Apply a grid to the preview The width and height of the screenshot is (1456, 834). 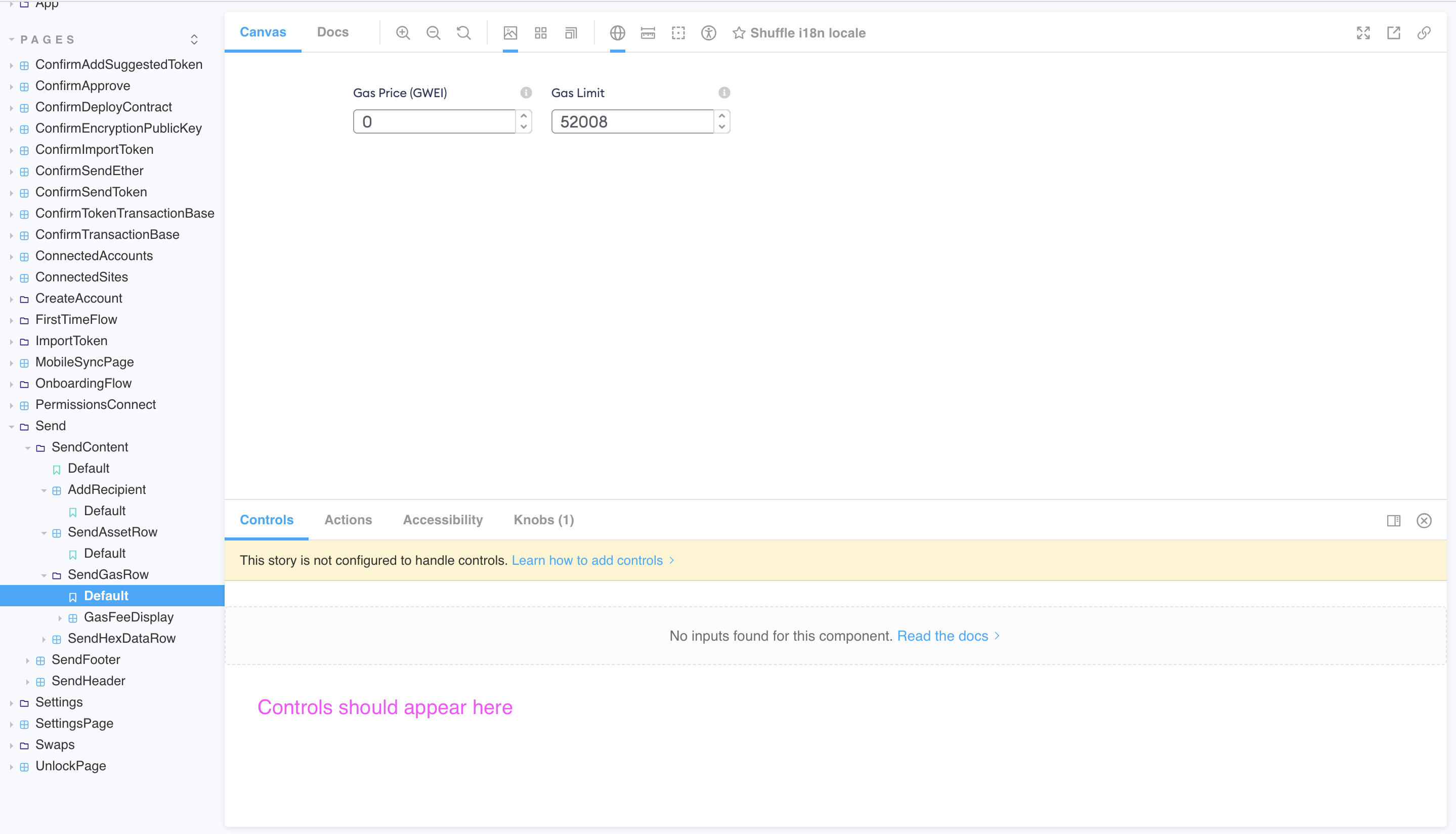(540, 33)
